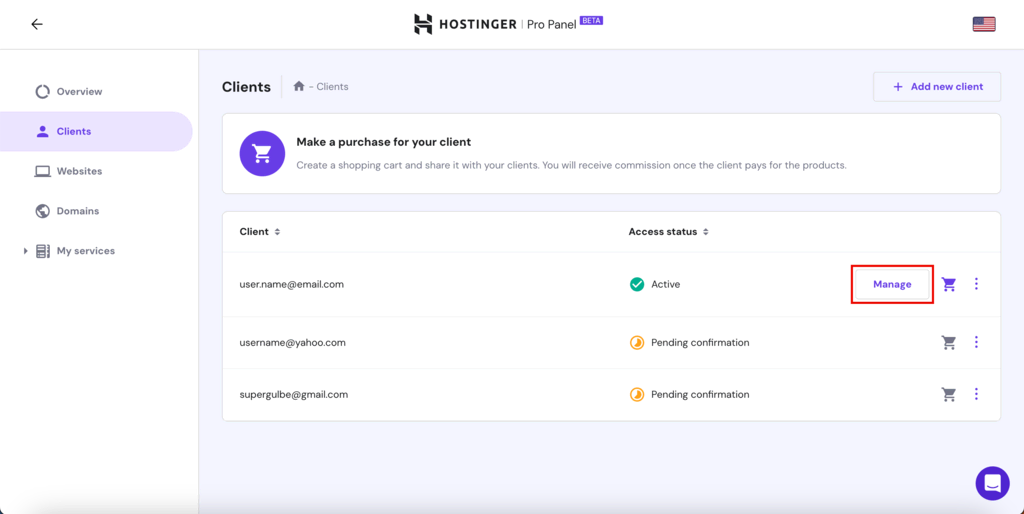Open more options for user.name@email.com
Screen dimensions: 1024x514
[976, 284]
